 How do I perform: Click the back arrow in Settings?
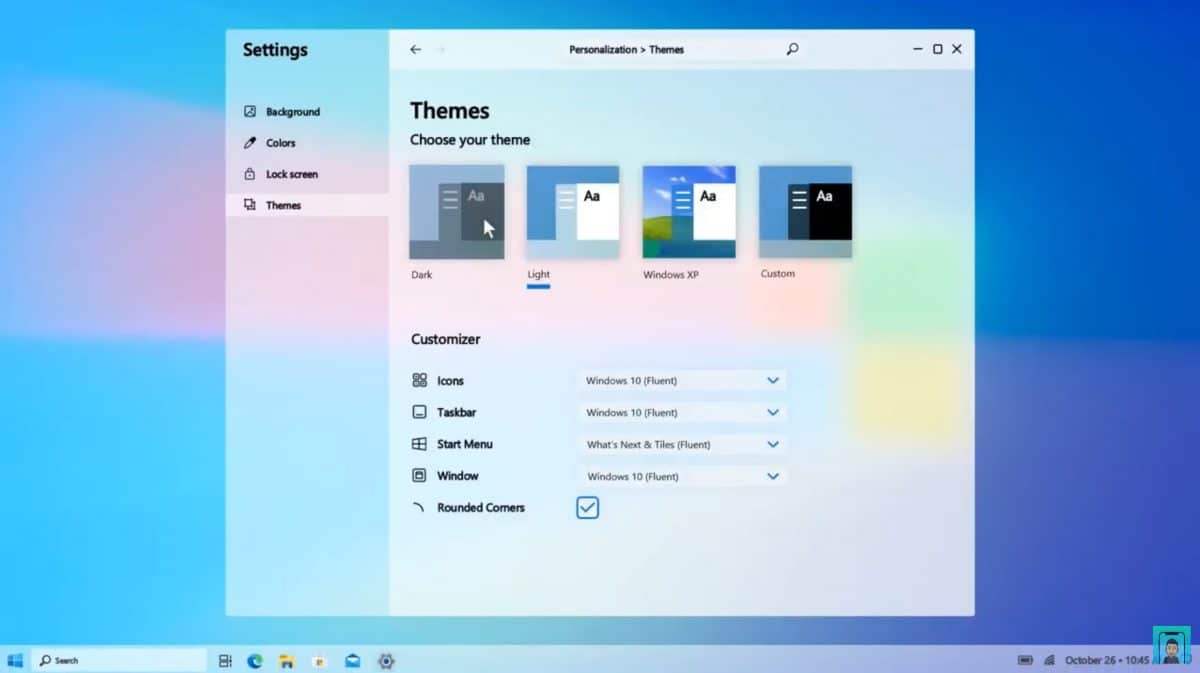click(415, 48)
